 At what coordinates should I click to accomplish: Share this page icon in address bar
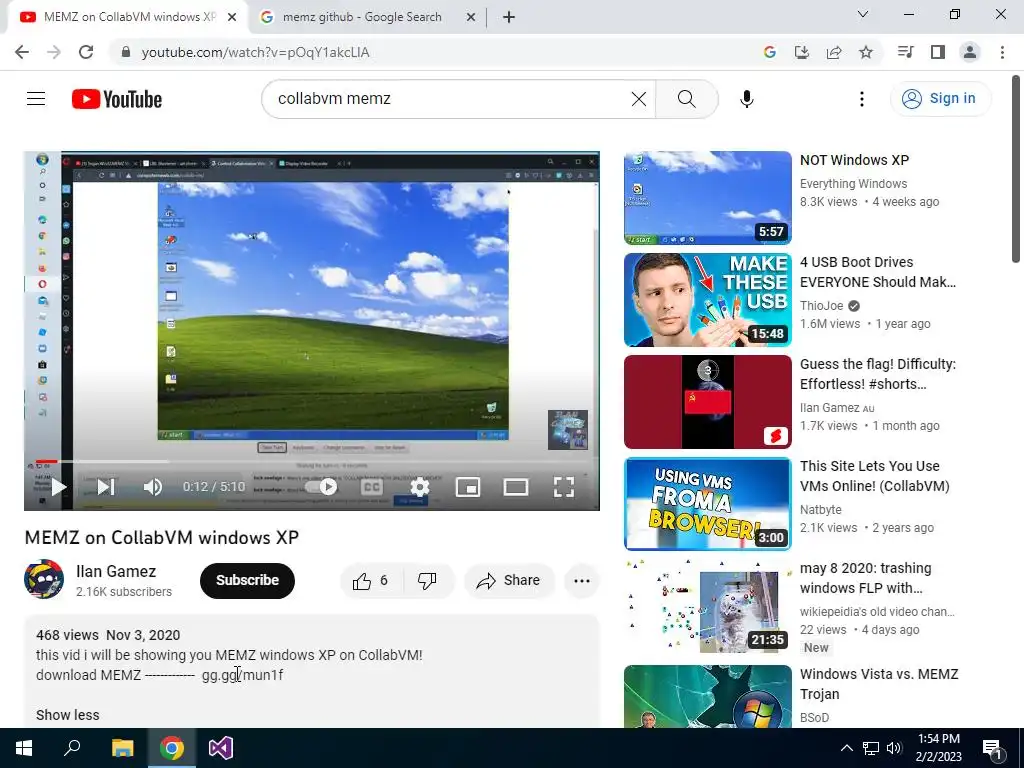click(x=834, y=52)
